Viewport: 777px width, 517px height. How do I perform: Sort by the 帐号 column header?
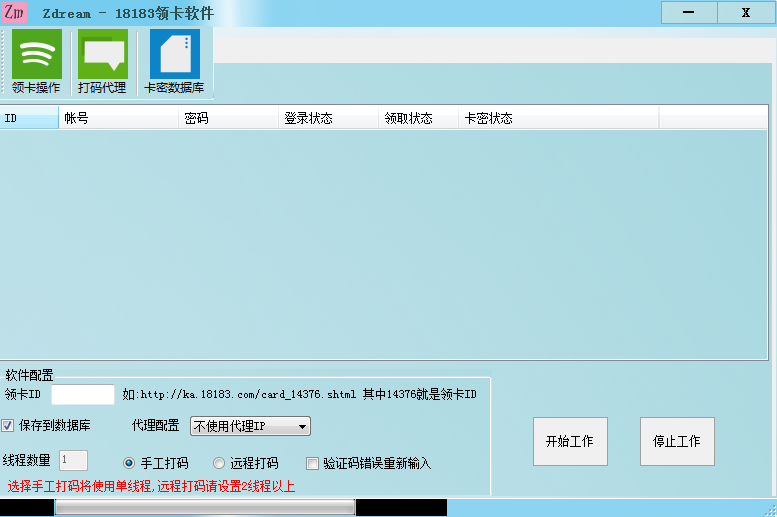tap(118, 118)
